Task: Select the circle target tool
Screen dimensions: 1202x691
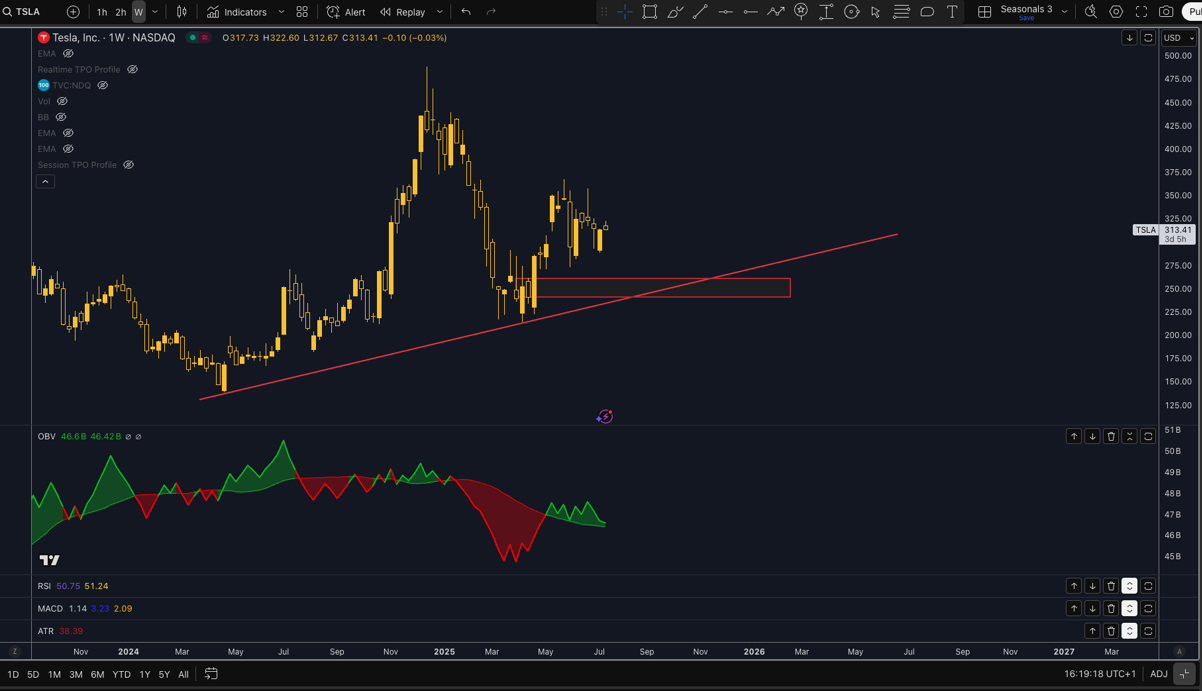Action: tap(851, 12)
